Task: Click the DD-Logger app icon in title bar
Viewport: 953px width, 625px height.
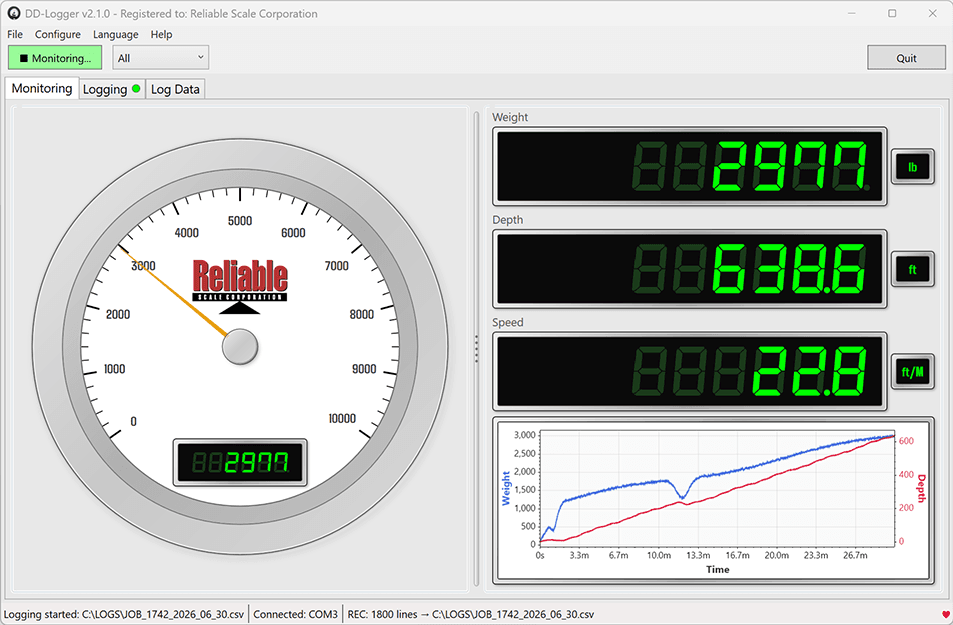Action: (13, 13)
